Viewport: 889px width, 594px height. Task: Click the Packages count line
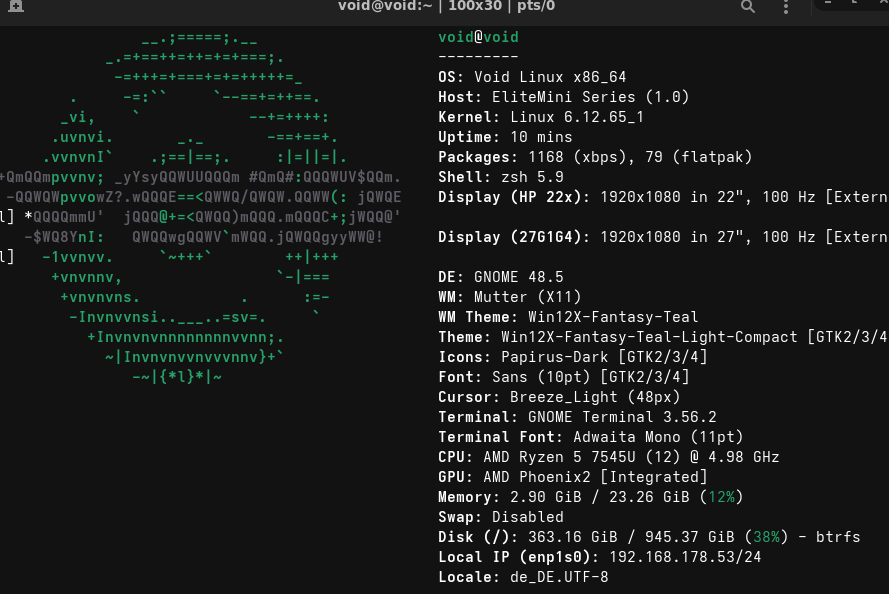[x=595, y=157]
